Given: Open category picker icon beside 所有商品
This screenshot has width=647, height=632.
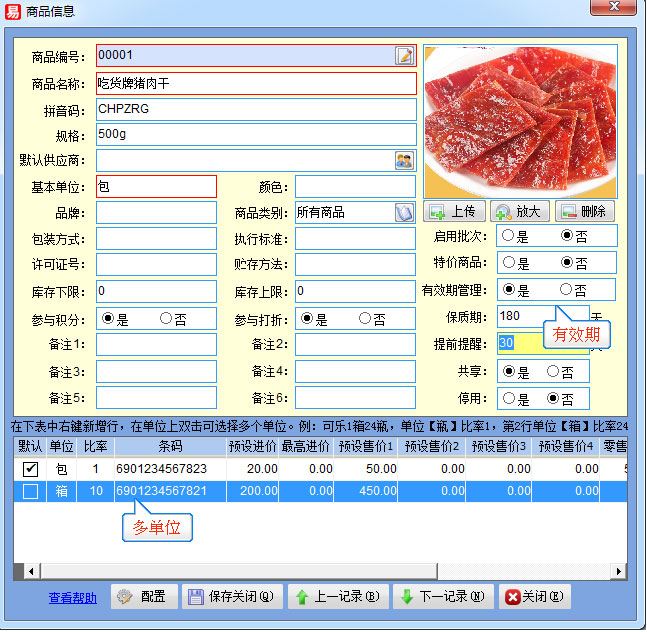Looking at the screenshot, I should pyautogui.click(x=404, y=212).
